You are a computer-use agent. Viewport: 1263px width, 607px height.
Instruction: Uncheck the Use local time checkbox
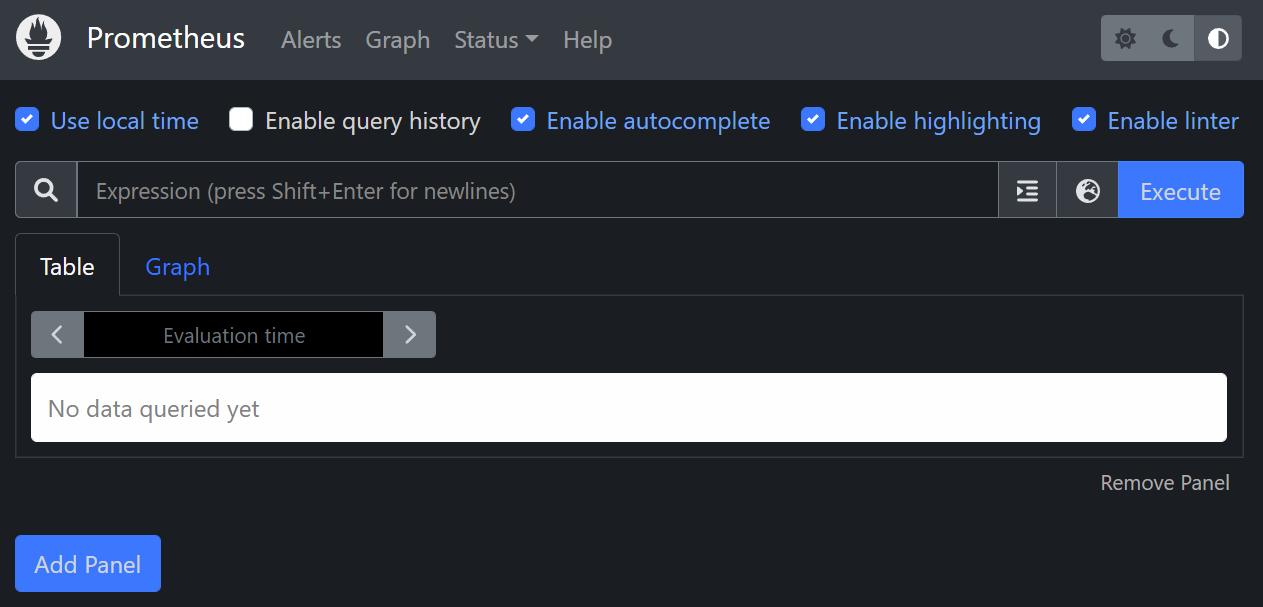click(x=27, y=119)
